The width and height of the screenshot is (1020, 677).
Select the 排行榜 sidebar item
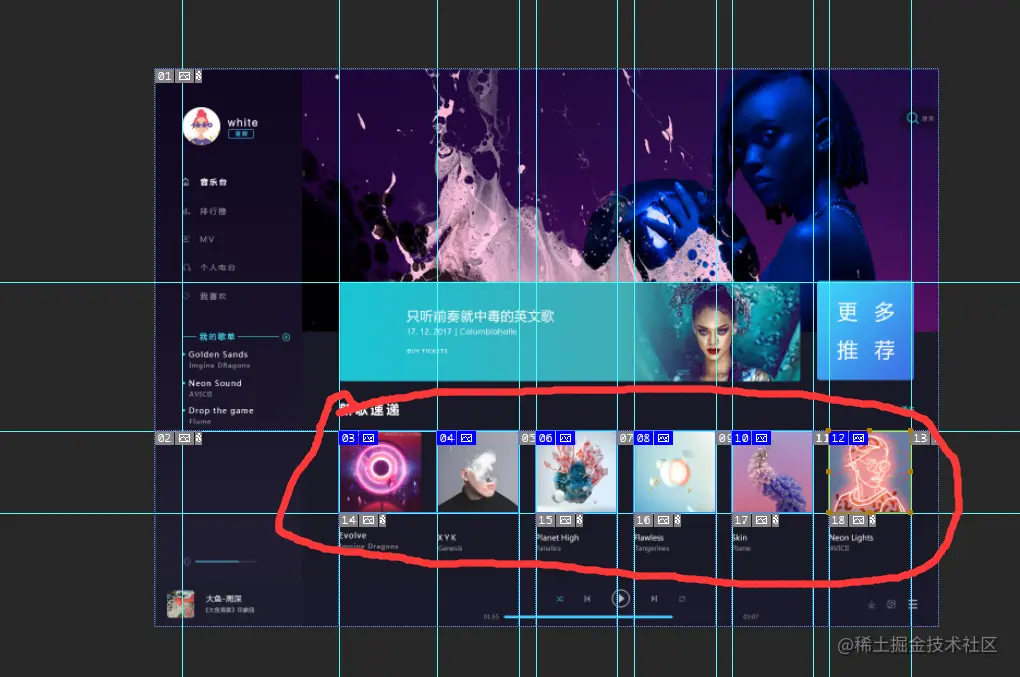[x=213, y=211]
